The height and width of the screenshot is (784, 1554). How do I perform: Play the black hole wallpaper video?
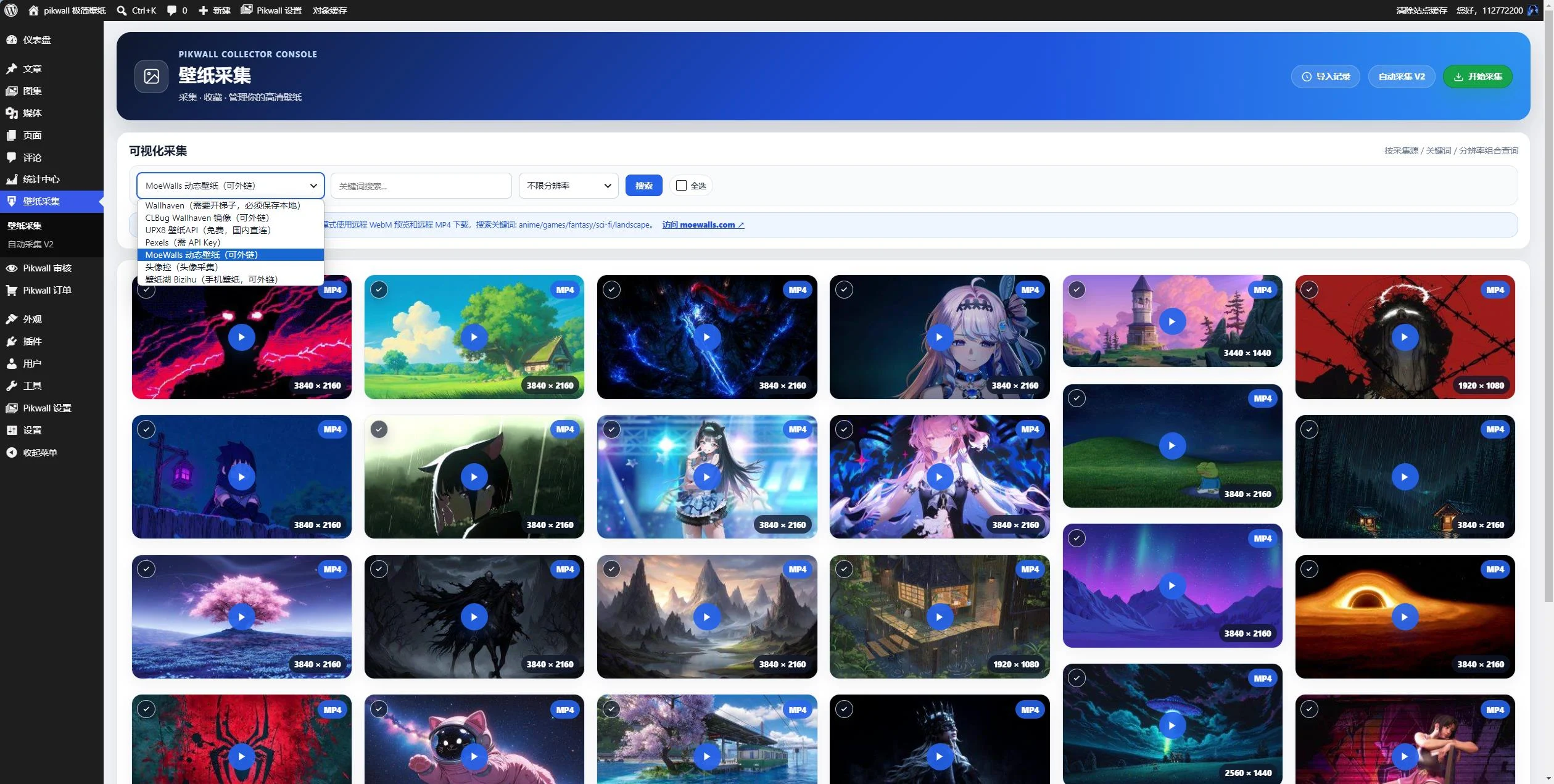pos(1405,617)
